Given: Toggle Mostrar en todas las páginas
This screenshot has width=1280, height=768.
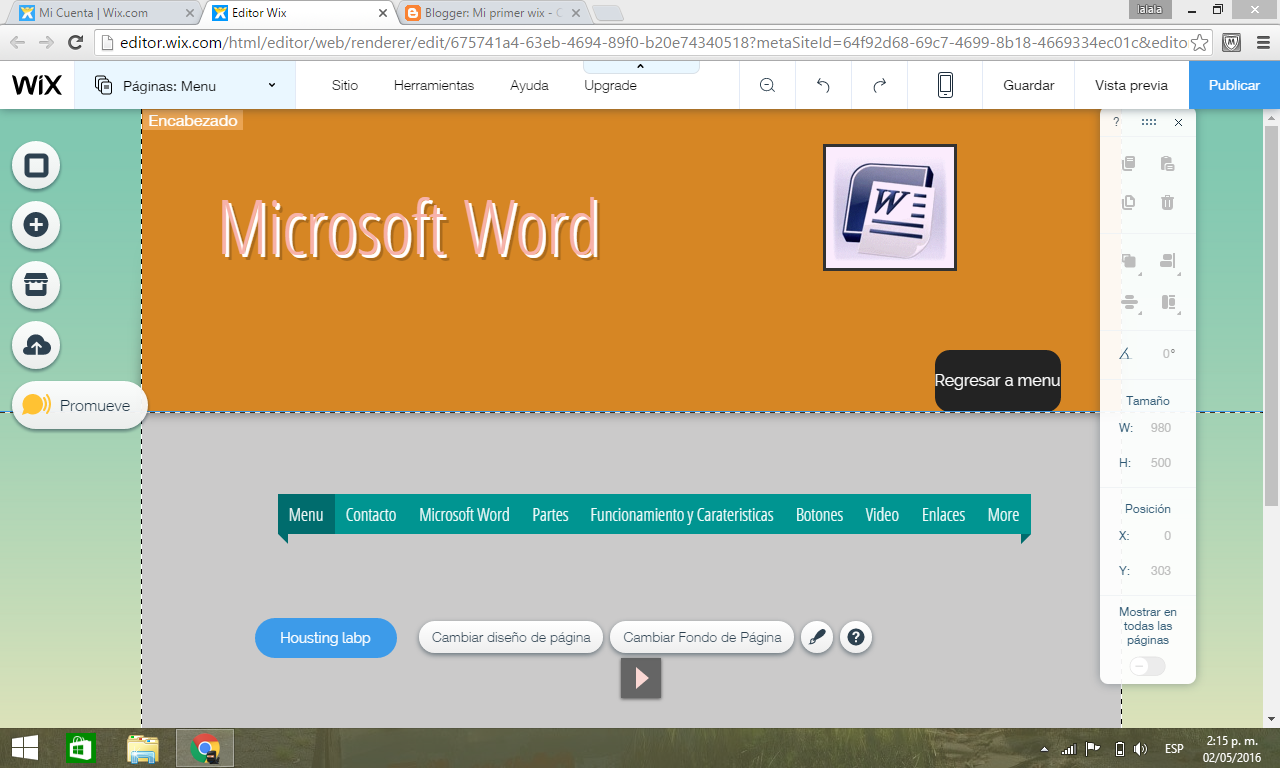Looking at the screenshot, I should (x=1147, y=666).
